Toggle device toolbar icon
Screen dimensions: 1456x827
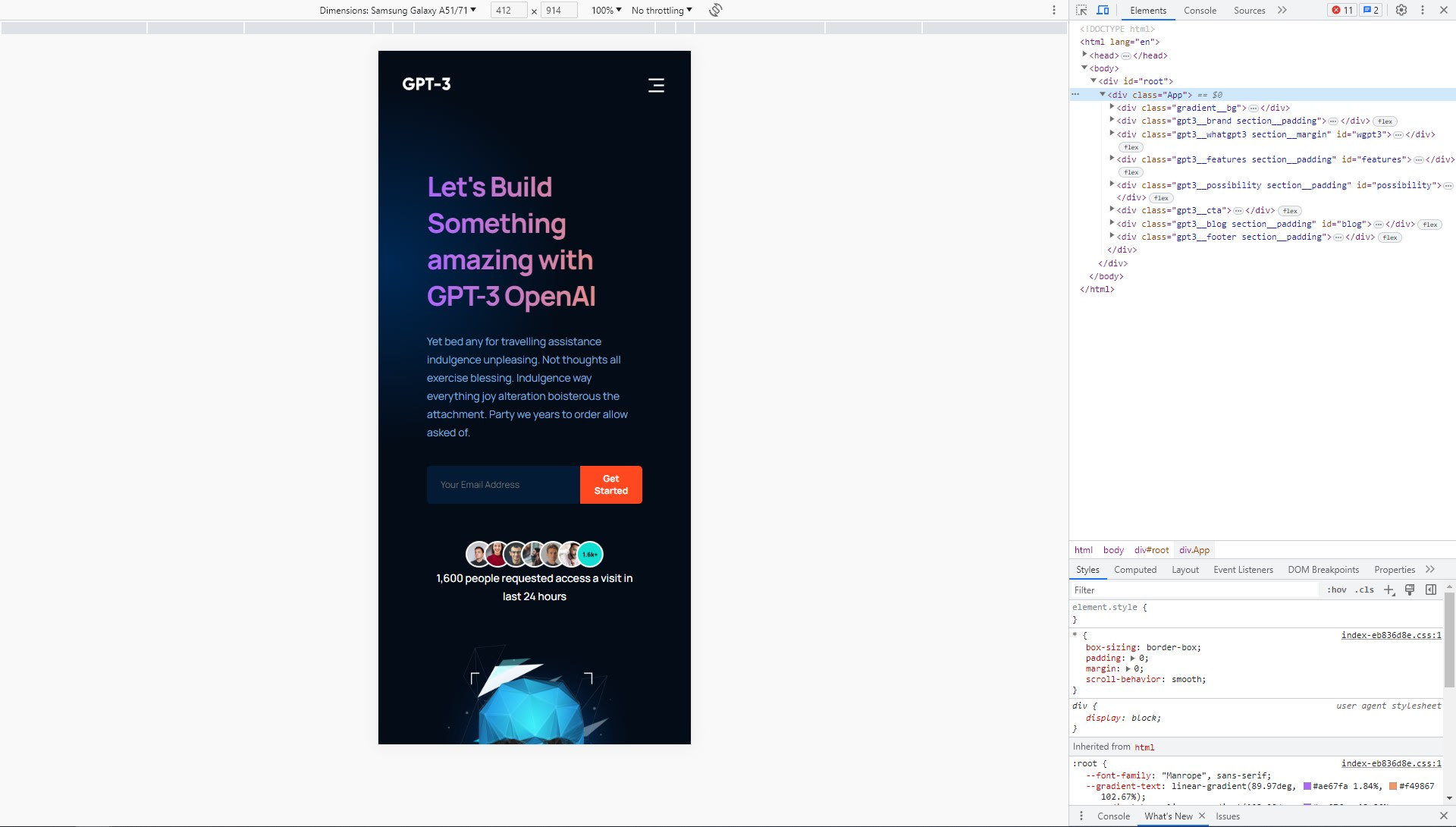(x=1103, y=10)
